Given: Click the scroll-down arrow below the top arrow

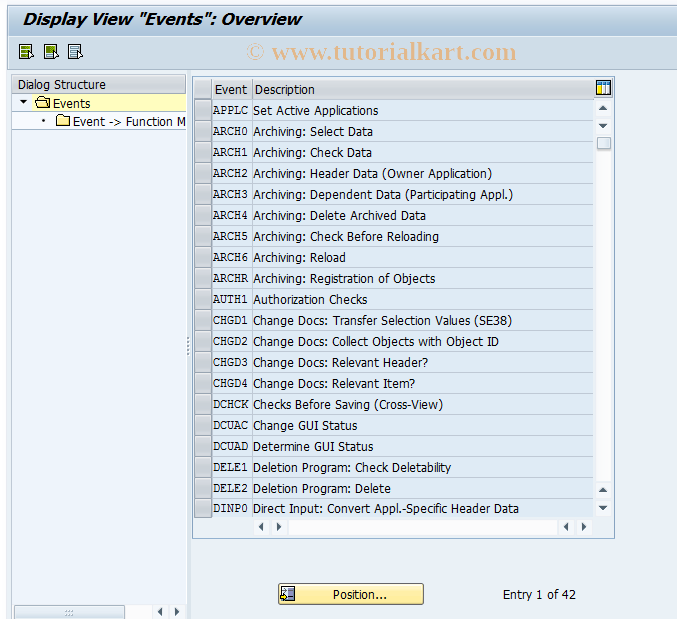Looking at the screenshot, I should click(603, 126).
